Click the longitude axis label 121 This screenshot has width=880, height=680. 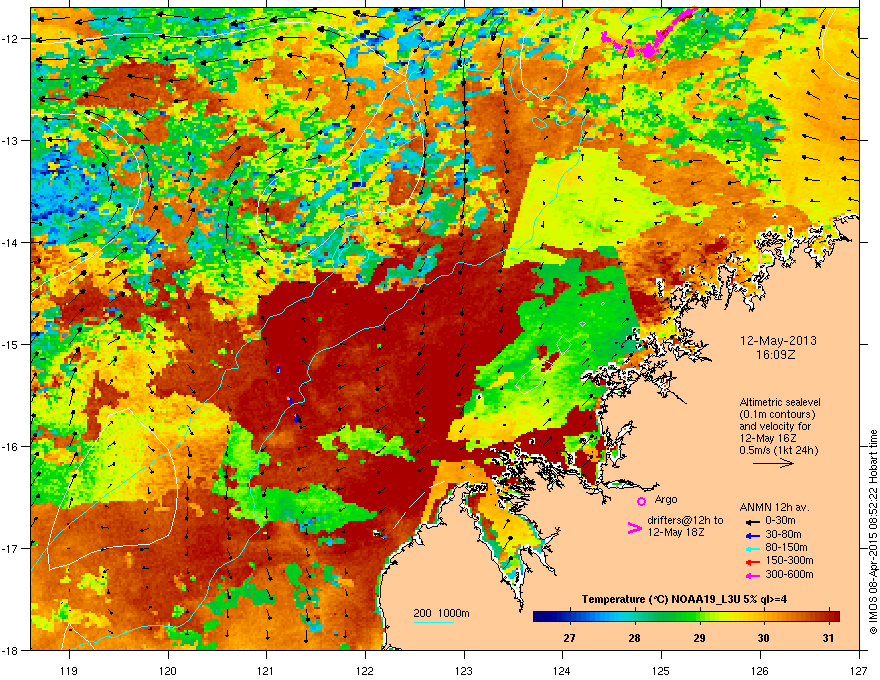coord(266,670)
